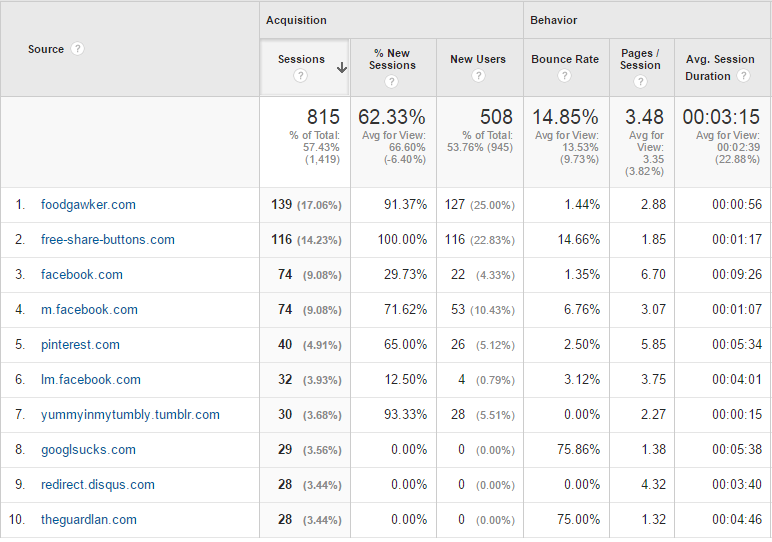
Task: Open redirect.disqus.com source link
Action: (97, 484)
